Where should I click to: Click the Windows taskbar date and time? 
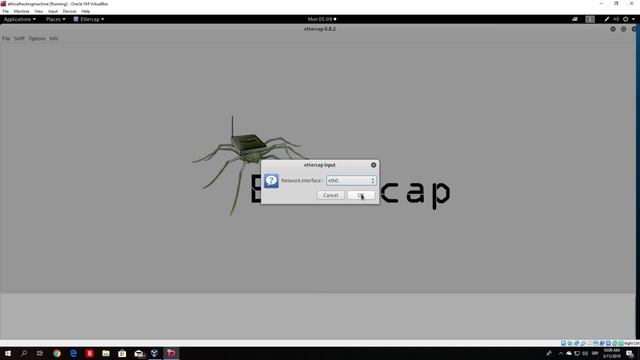(x=611, y=353)
